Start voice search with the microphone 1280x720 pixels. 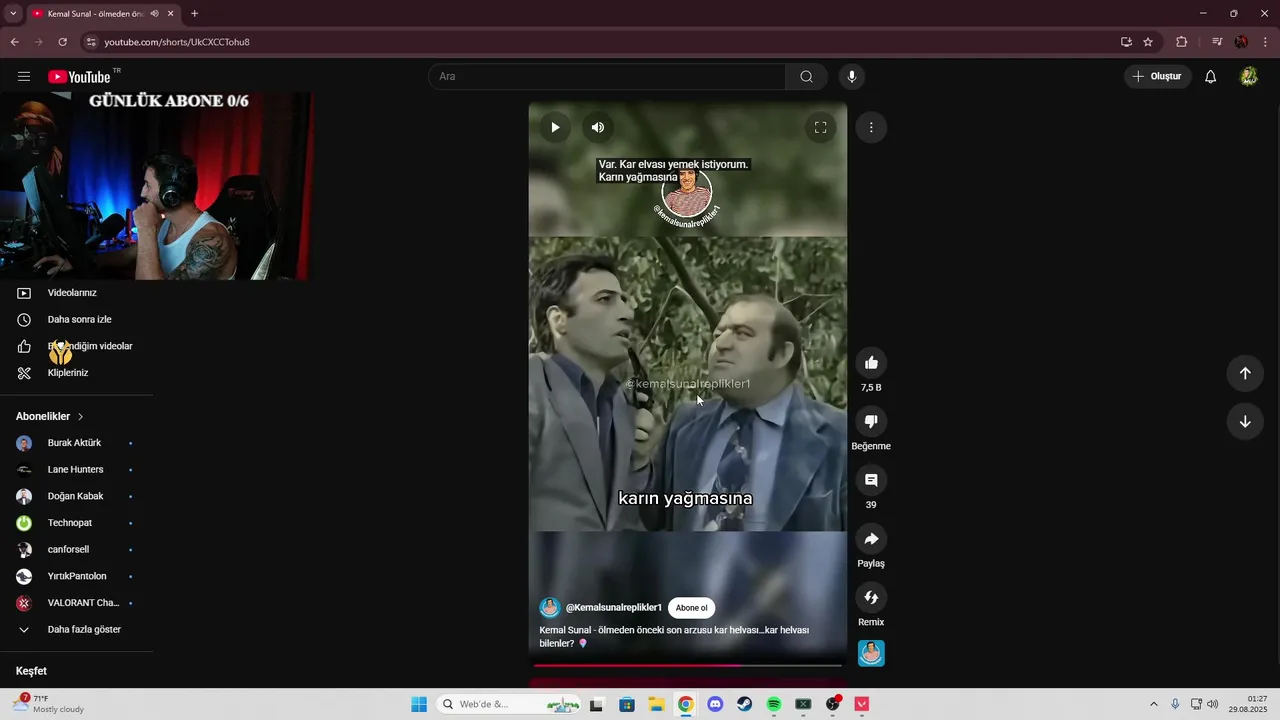pos(852,76)
